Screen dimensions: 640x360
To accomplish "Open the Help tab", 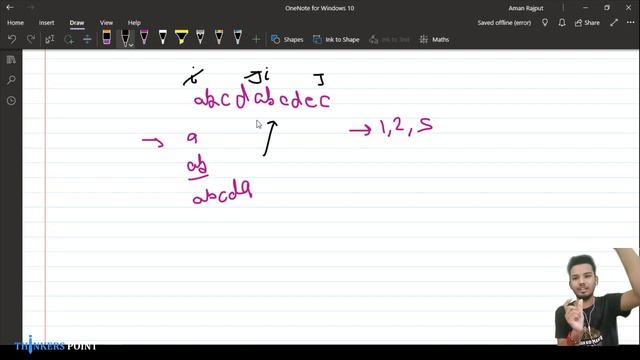I will click(134, 23).
